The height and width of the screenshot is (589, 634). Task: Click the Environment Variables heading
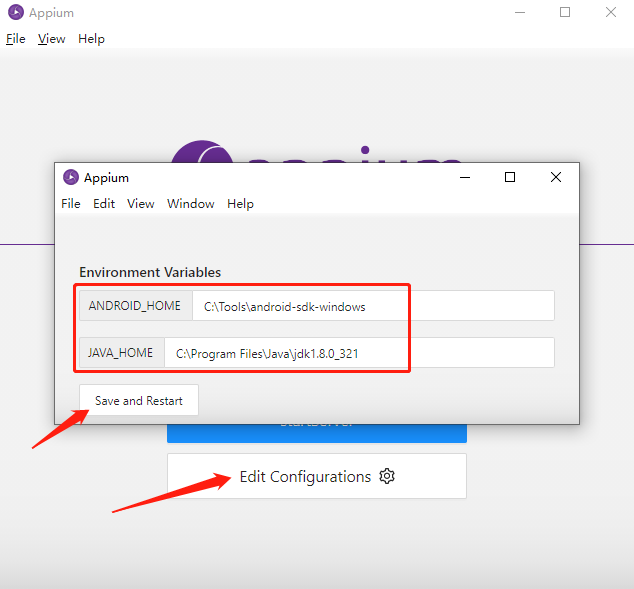pyautogui.click(x=150, y=272)
